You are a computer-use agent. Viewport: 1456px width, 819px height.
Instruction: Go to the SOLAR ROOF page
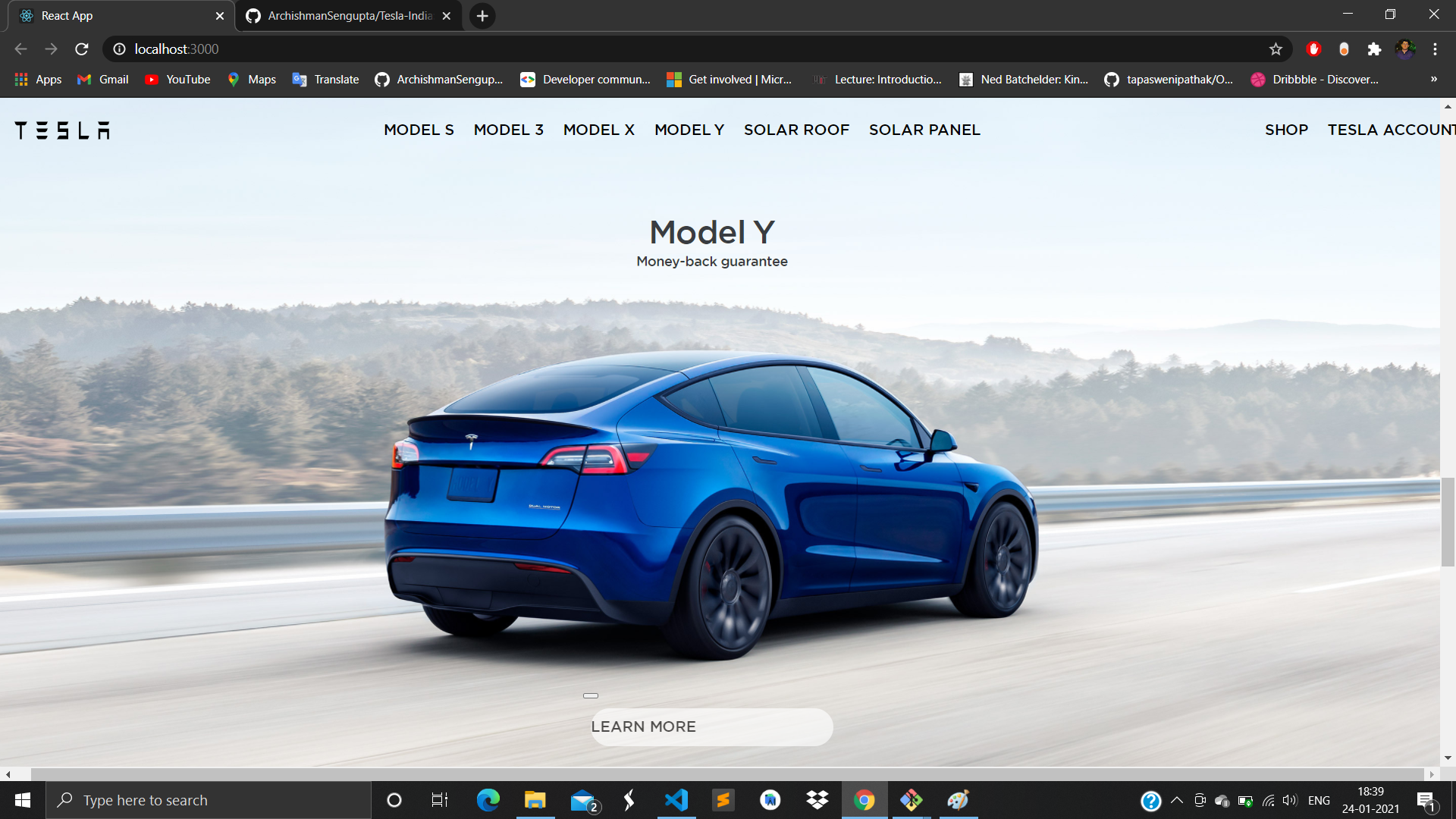click(796, 130)
